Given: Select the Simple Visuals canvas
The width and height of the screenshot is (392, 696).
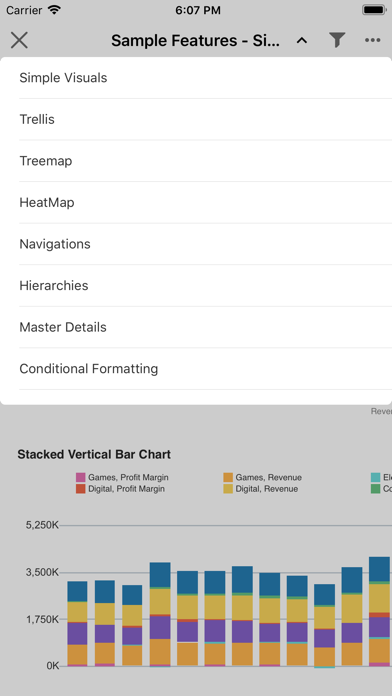Looking at the screenshot, I should pos(196,78).
